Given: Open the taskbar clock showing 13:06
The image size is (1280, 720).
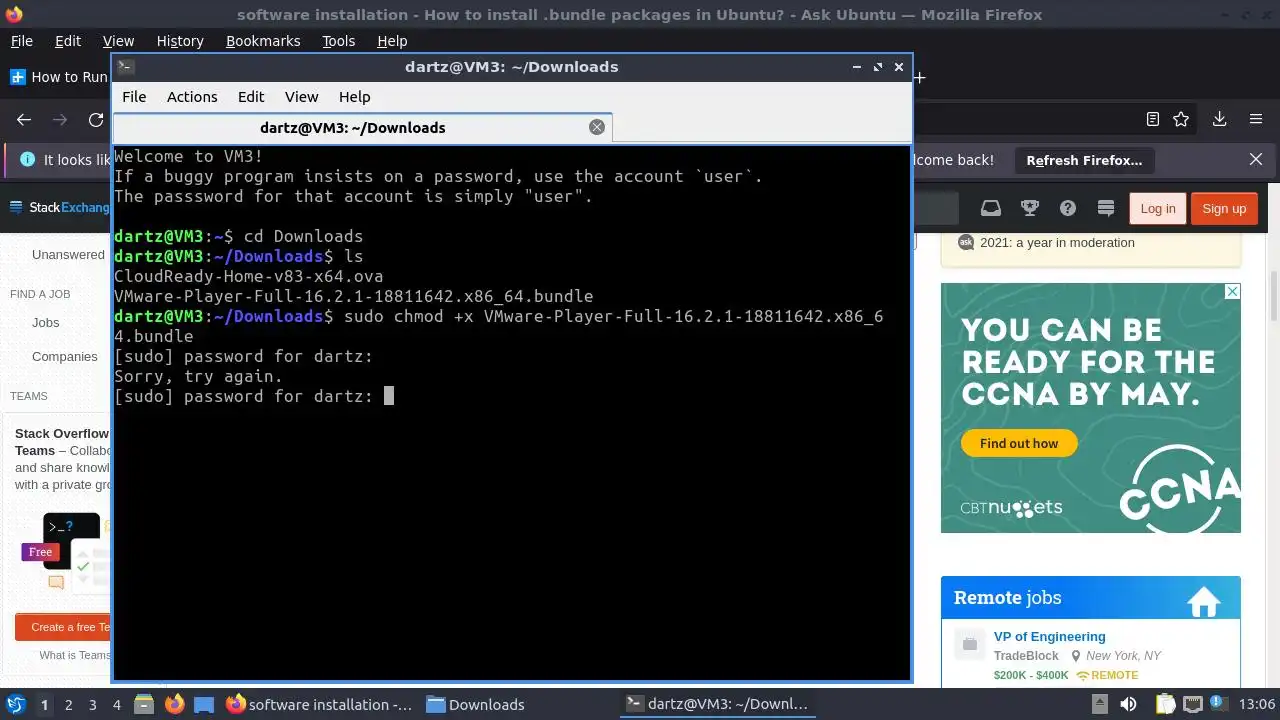Looking at the screenshot, I should (1256, 704).
